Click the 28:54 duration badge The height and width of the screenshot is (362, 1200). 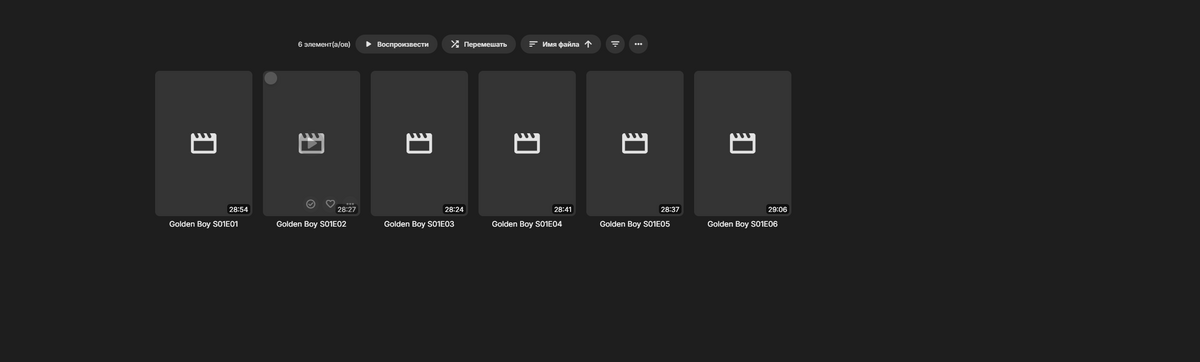click(x=238, y=209)
